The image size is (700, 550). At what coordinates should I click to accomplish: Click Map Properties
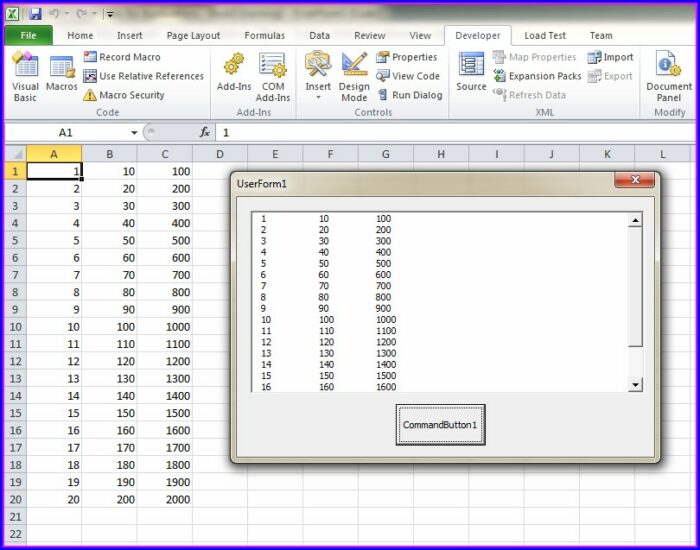coord(534,57)
